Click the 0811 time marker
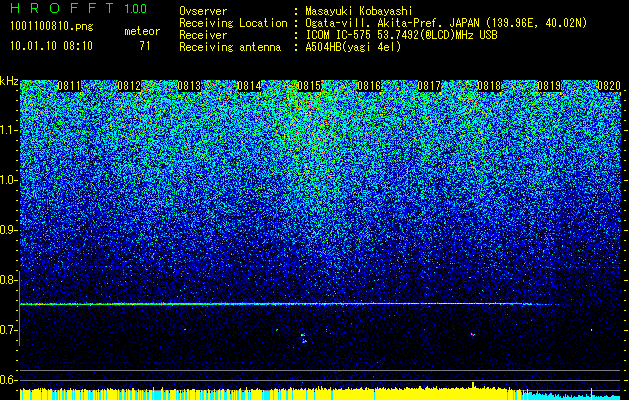Image resolution: width=629 pixels, height=400 pixels. tap(69, 86)
